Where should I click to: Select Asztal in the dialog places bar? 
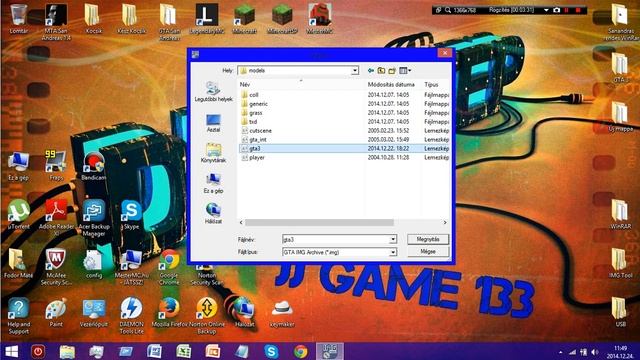(x=213, y=123)
